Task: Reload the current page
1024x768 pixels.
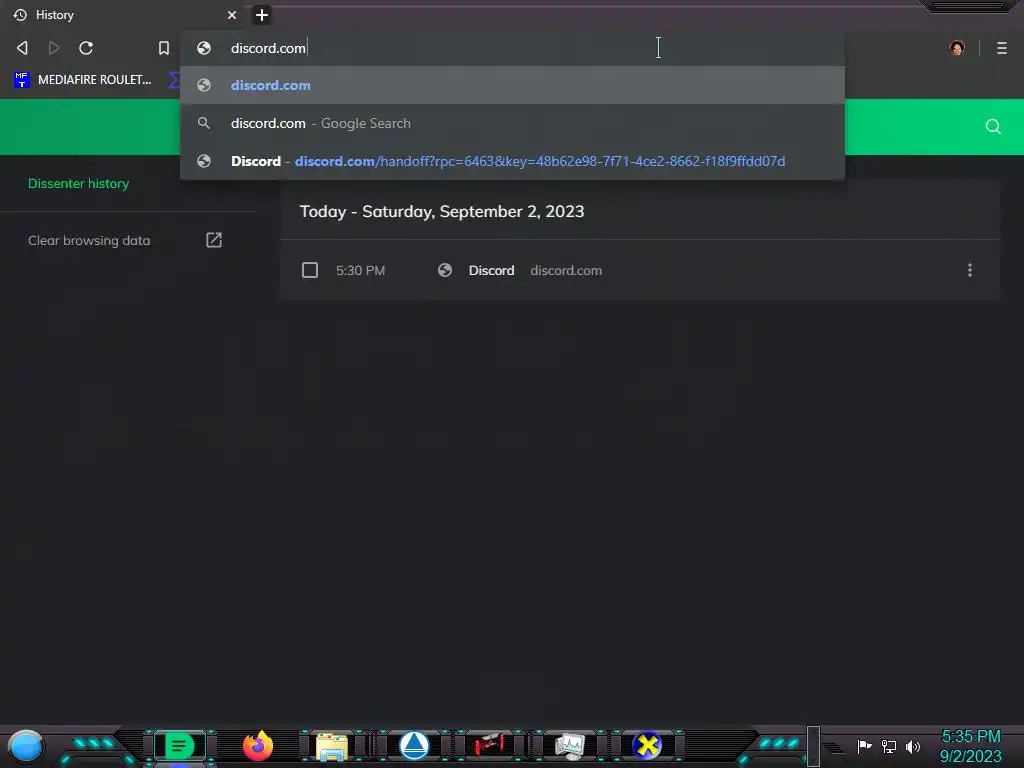Action: click(86, 48)
